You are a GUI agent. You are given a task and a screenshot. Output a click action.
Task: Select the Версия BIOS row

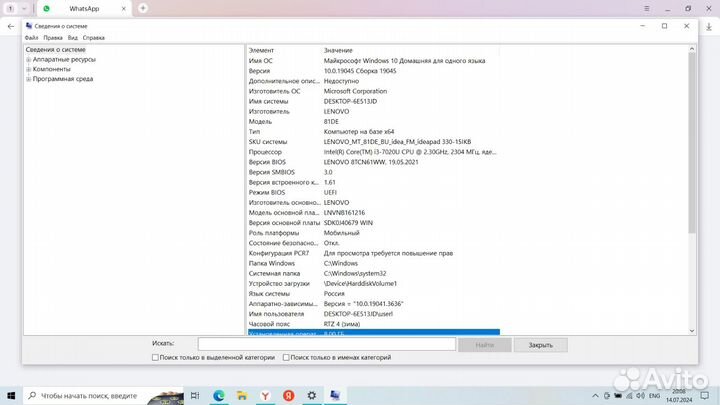coord(373,162)
